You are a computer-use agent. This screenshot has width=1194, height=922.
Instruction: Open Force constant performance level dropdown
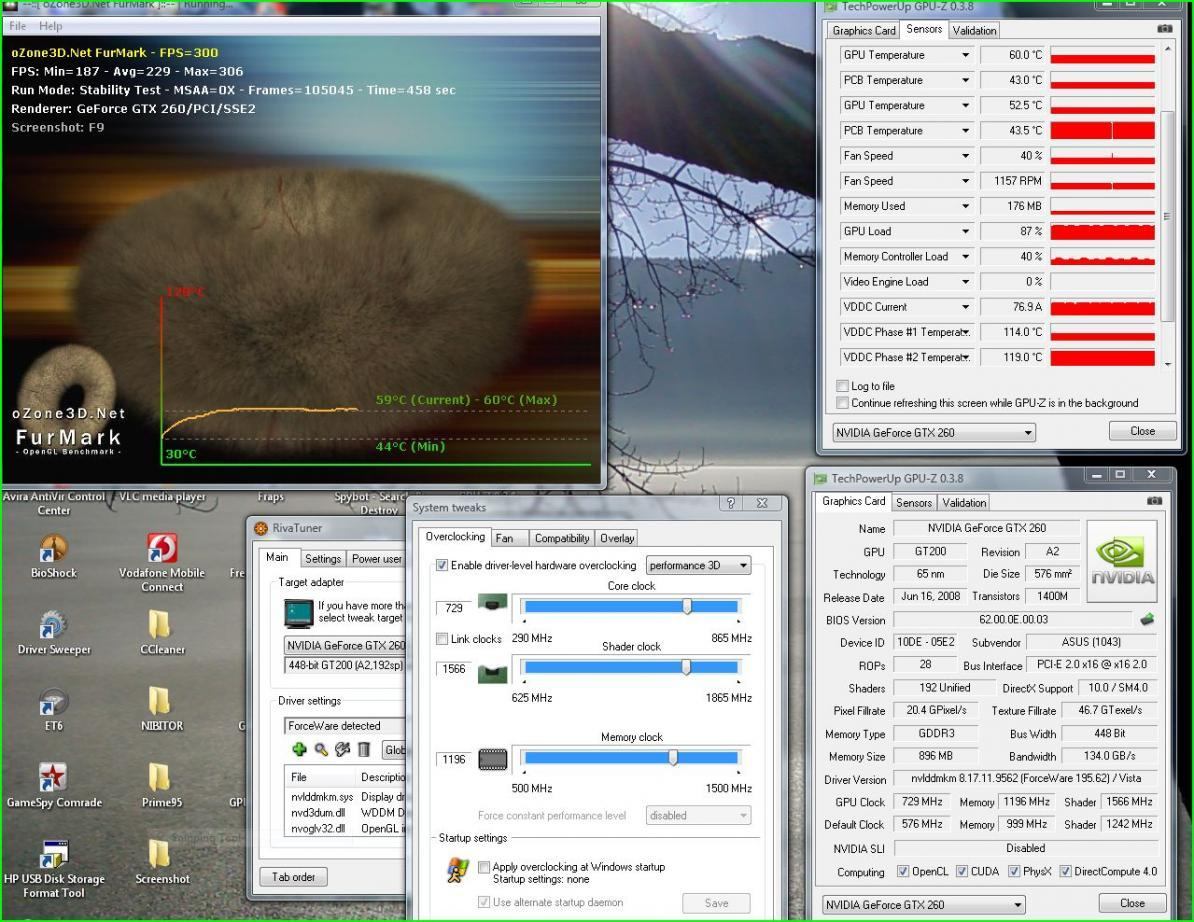click(698, 815)
